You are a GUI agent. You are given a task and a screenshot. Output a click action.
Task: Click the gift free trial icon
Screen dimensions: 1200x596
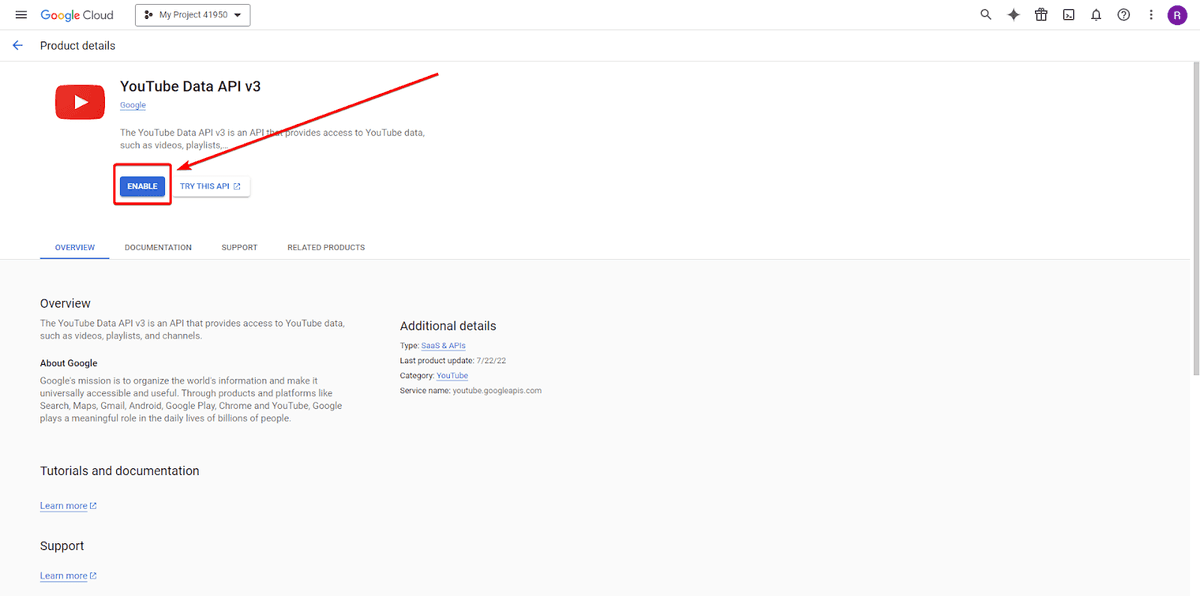[1041, 15]
